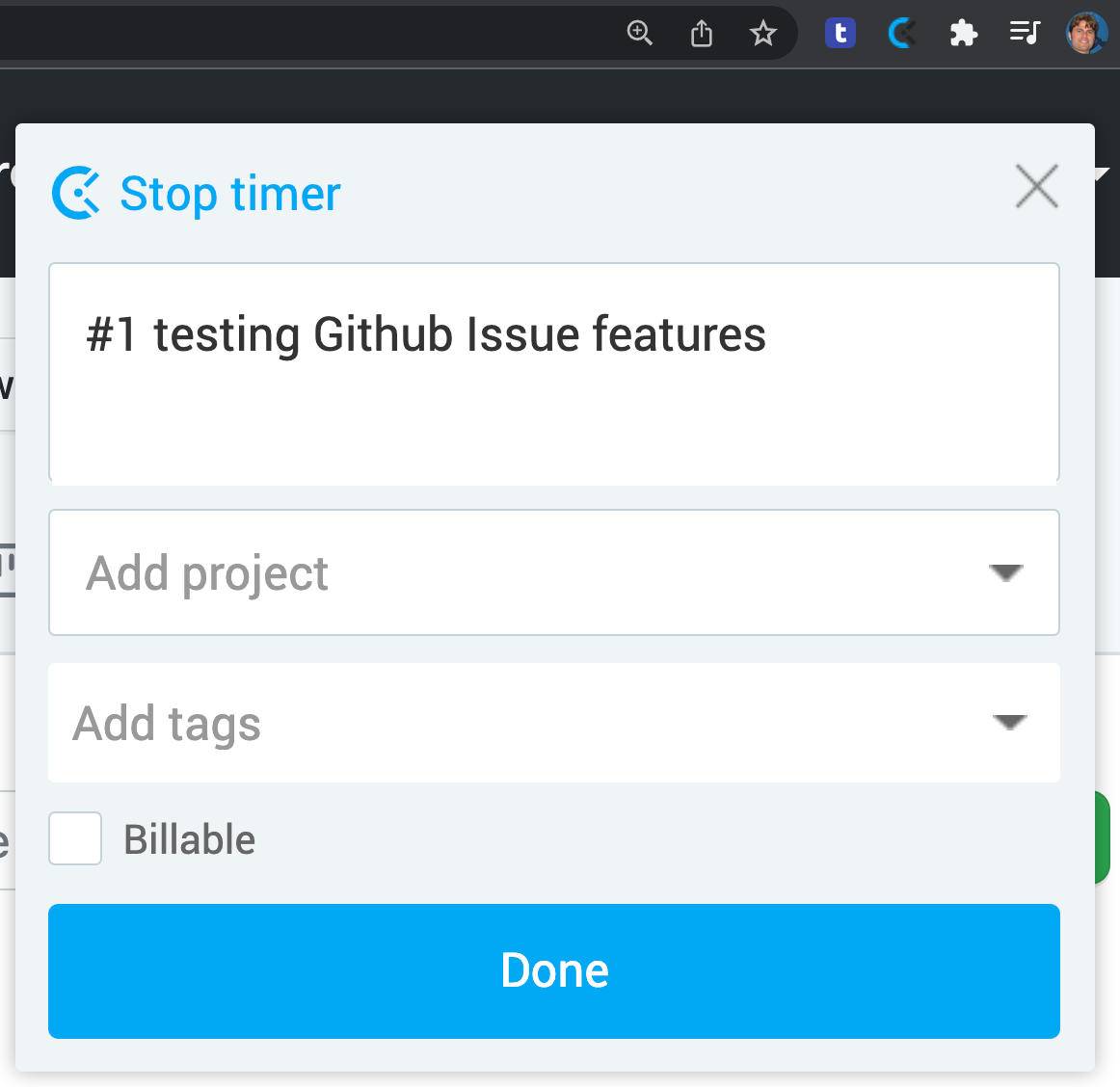Click the Billable label text
The height and width of the screenshot is (1087, 1120).
(189, 839)
